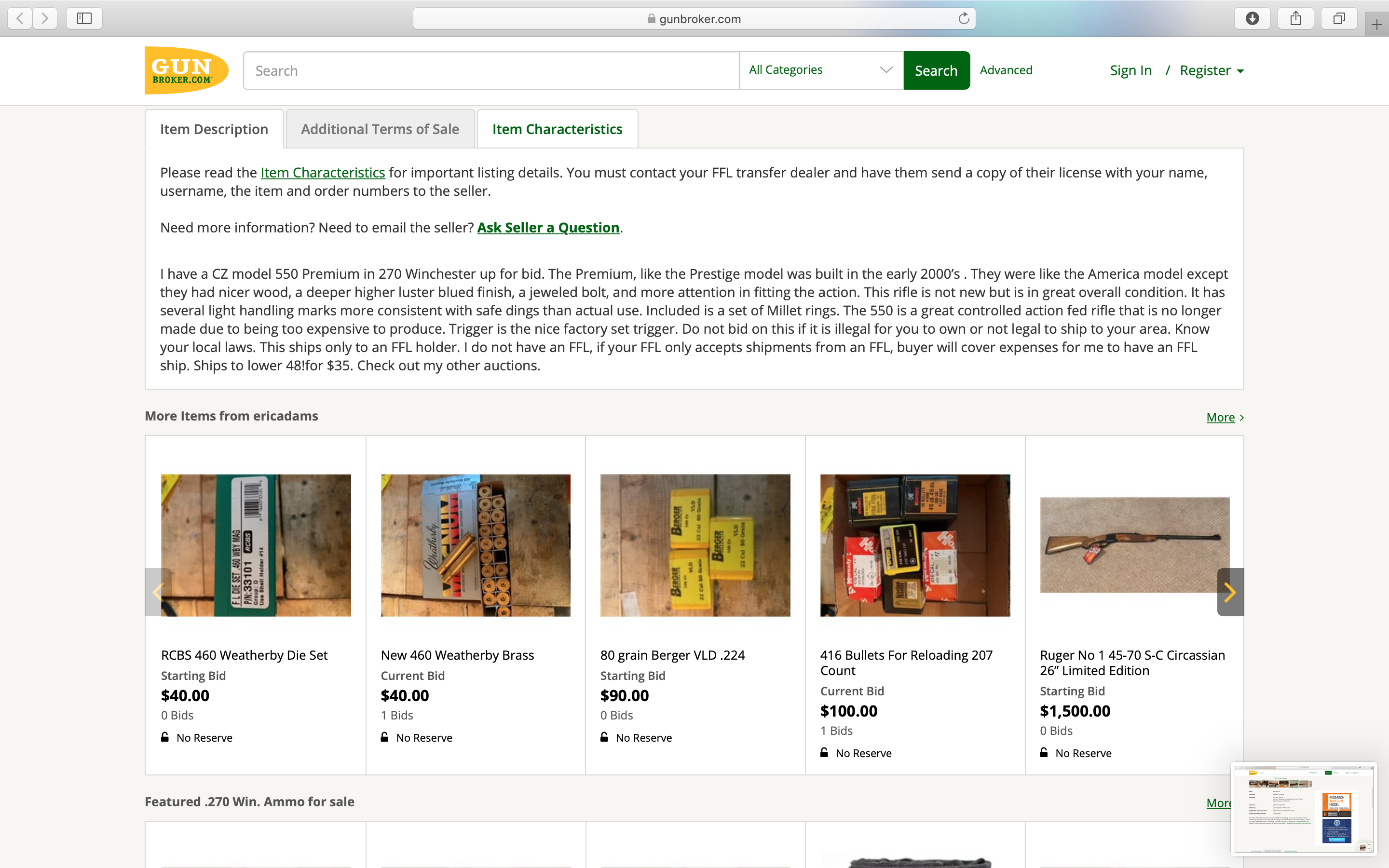
Task: Click the $100.00 current bid price
Action: (x=849, y=711)
